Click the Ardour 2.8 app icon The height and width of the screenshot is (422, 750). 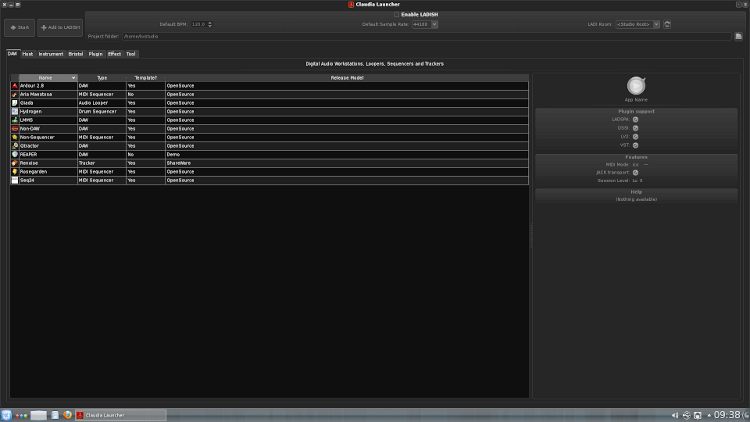point(15,86)
